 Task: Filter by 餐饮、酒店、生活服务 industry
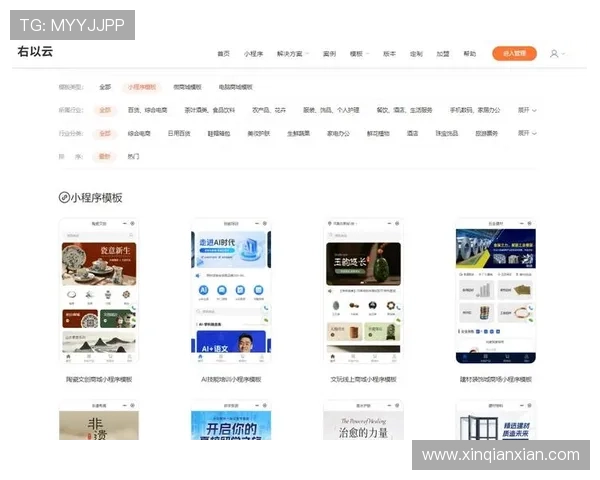click(404, 110)
